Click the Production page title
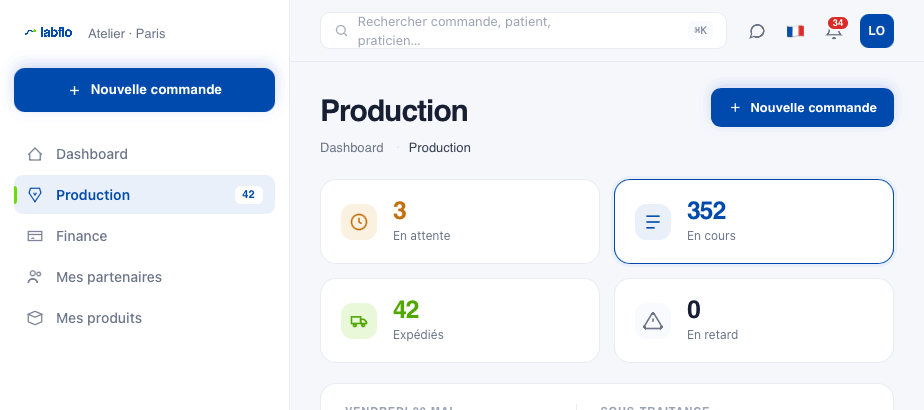 (394, 111)
